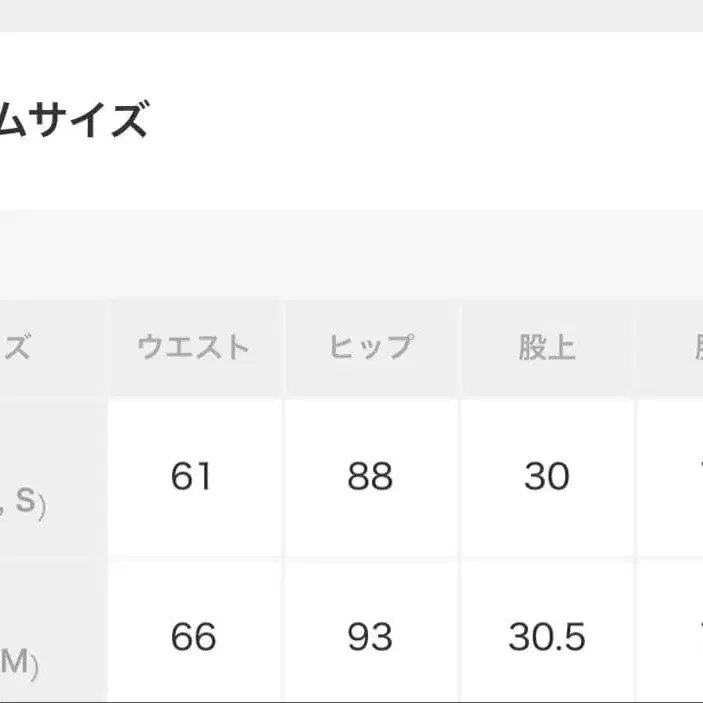Select the rise value 30 cell
Viewport: 703px width, 703px height.
point(547,477)
